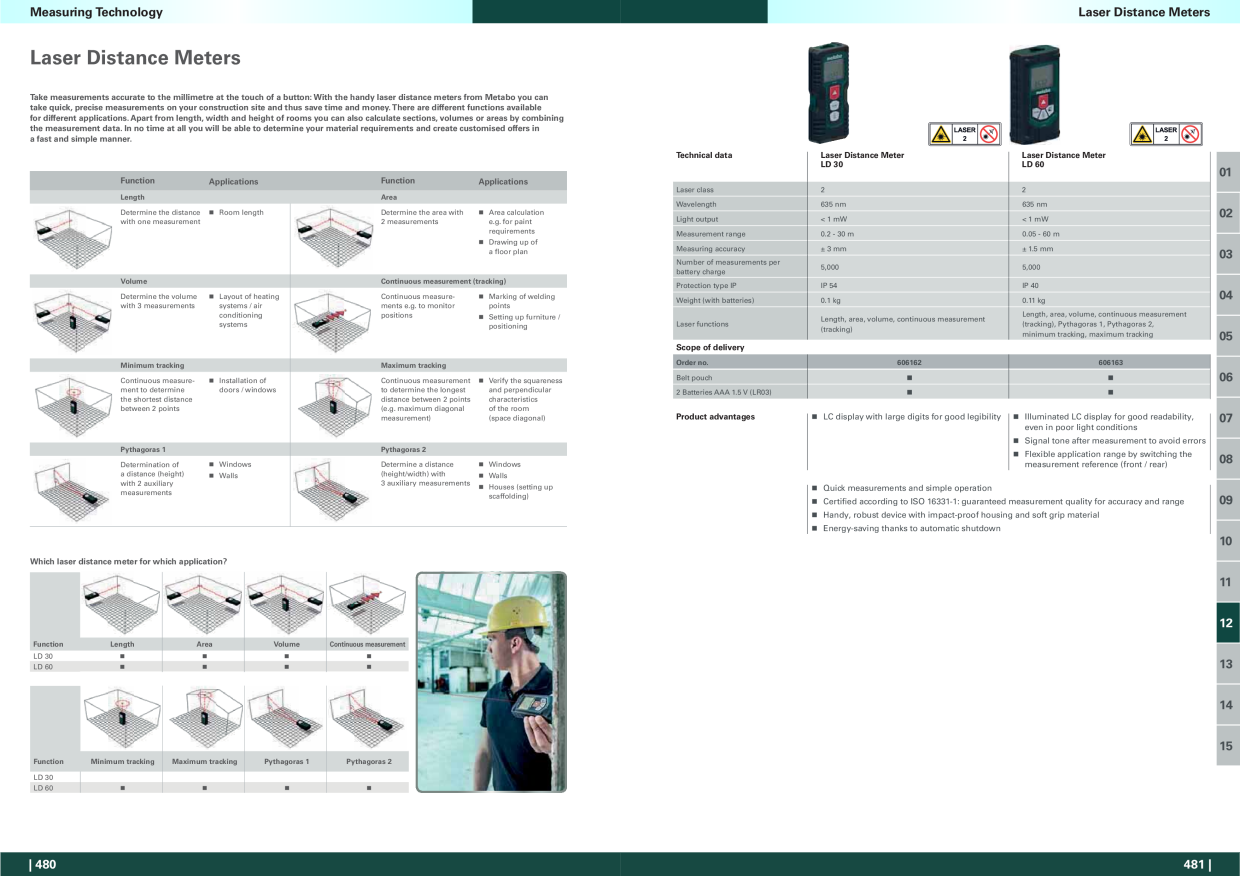This screenshot has height=876, width=1240.
Task: Click 'Laser Distance Meter LD 60' column heading
Action: click(1064, 159)
